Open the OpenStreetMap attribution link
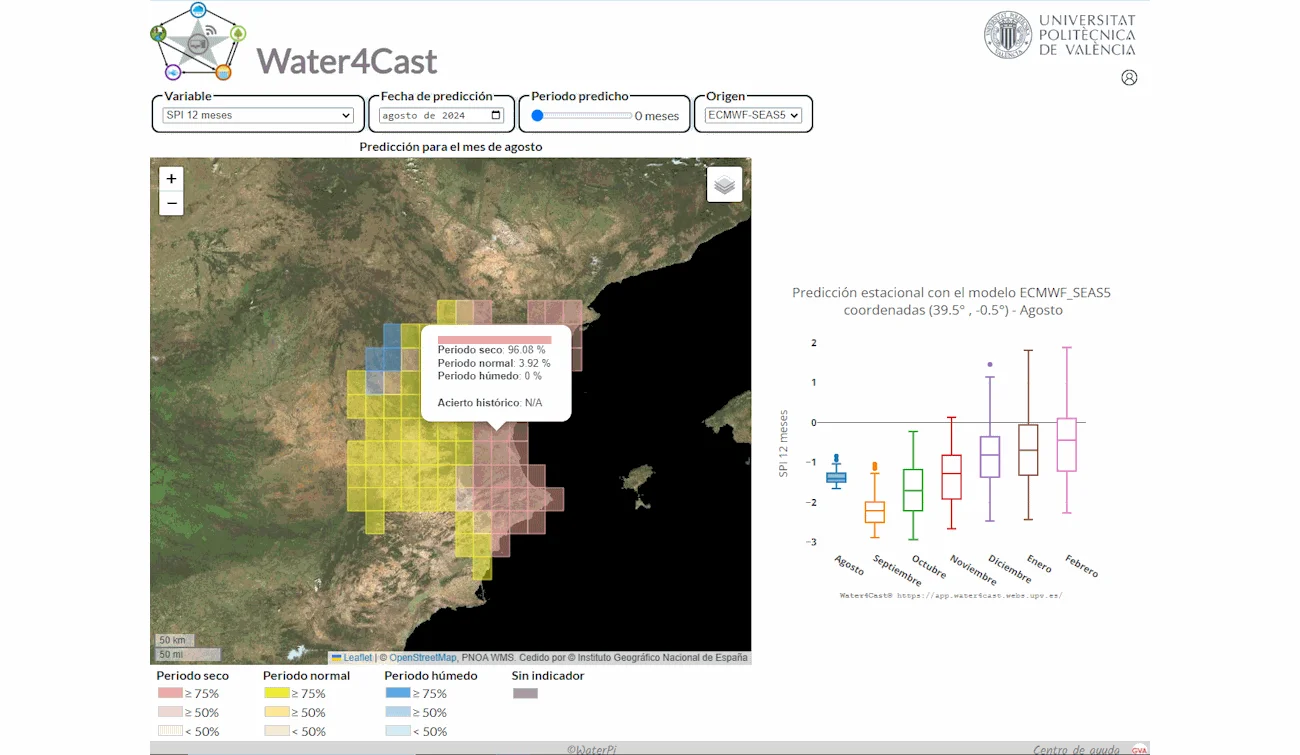The width and height of the screenshot is (1300, 755). click(422, 658)
